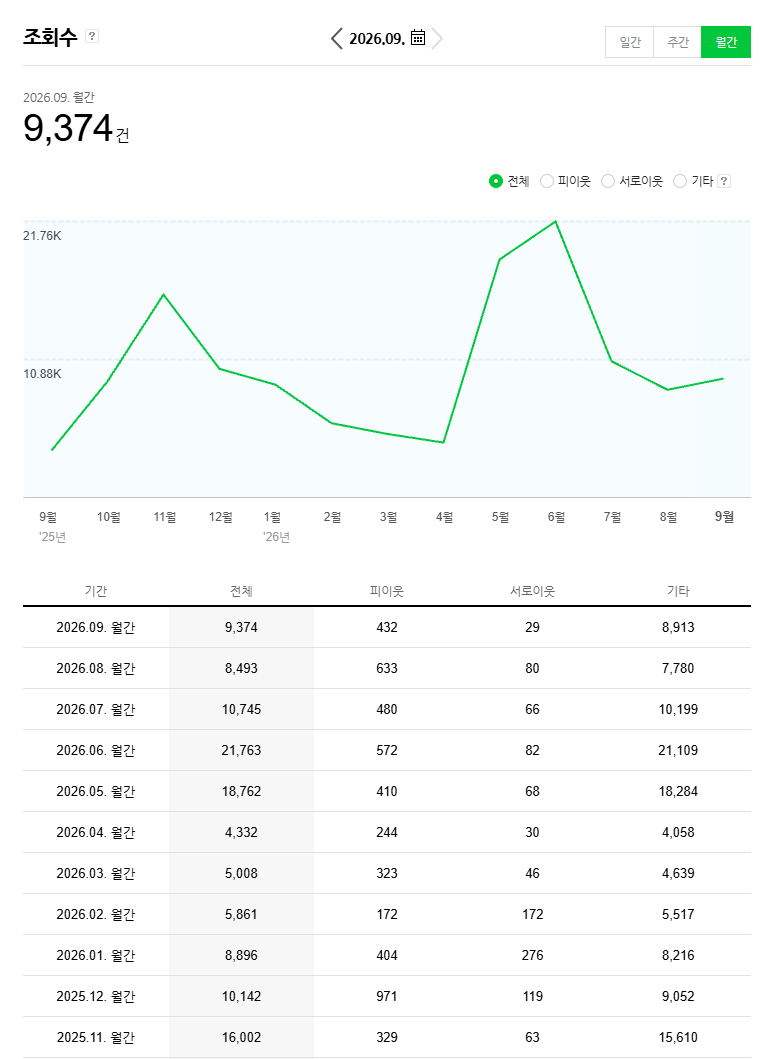Click the 기타 table column header
Image resolution: width=765 pixels, height=1059 pixels.
(x=678, y=591)
